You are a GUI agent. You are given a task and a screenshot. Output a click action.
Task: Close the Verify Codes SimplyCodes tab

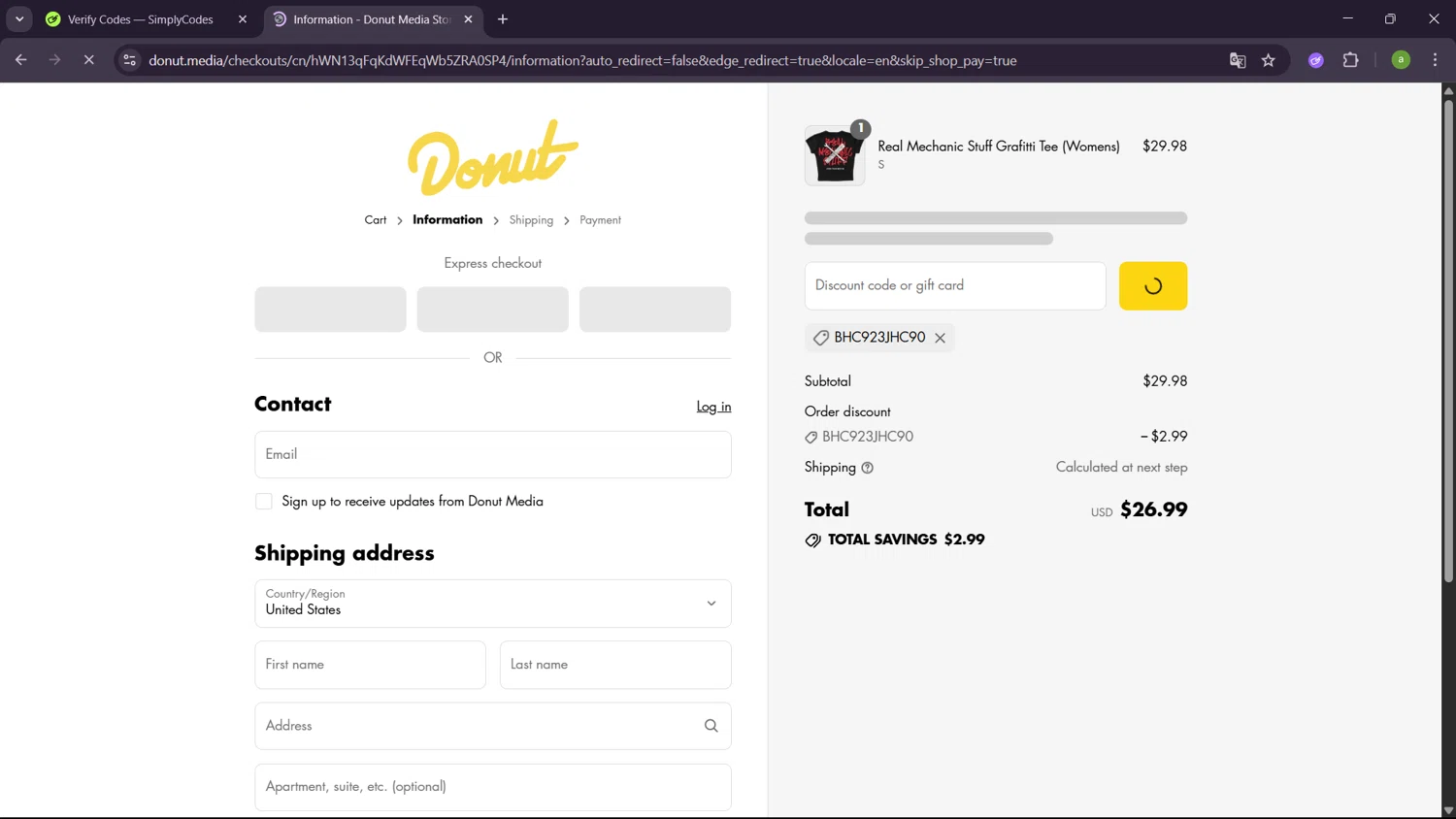click(243, 19)
